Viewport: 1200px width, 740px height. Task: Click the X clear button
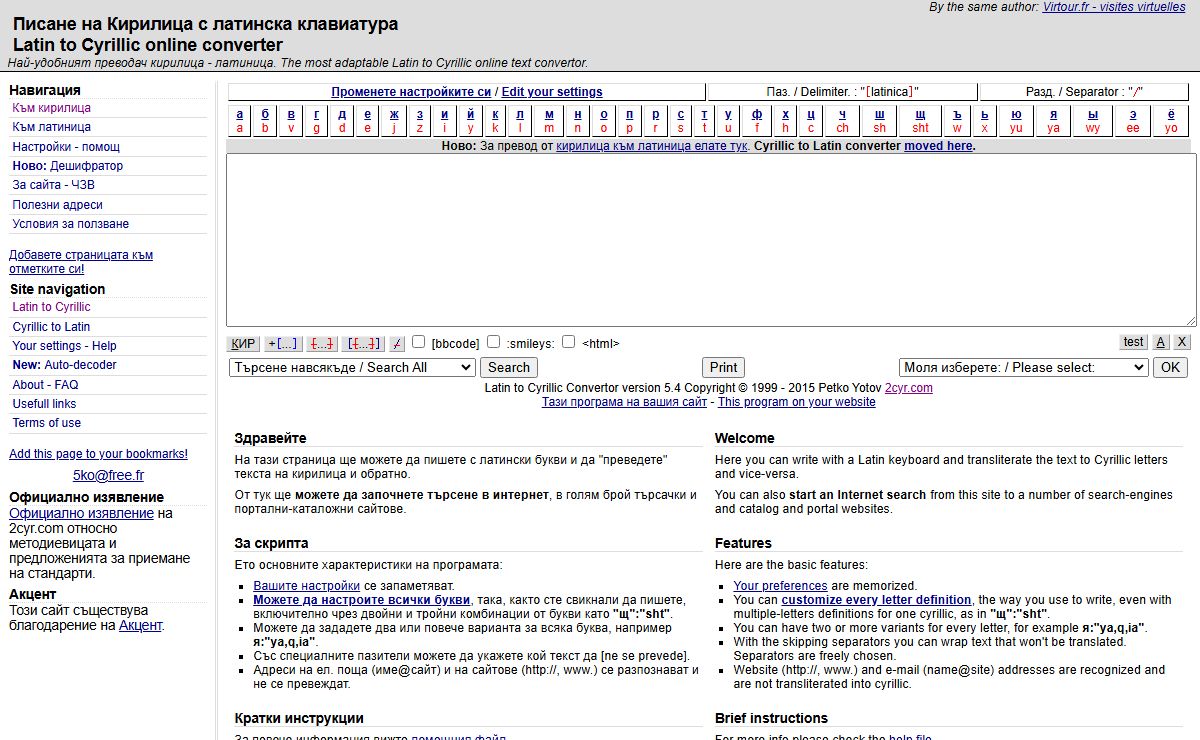click(x=1182, y=342)
